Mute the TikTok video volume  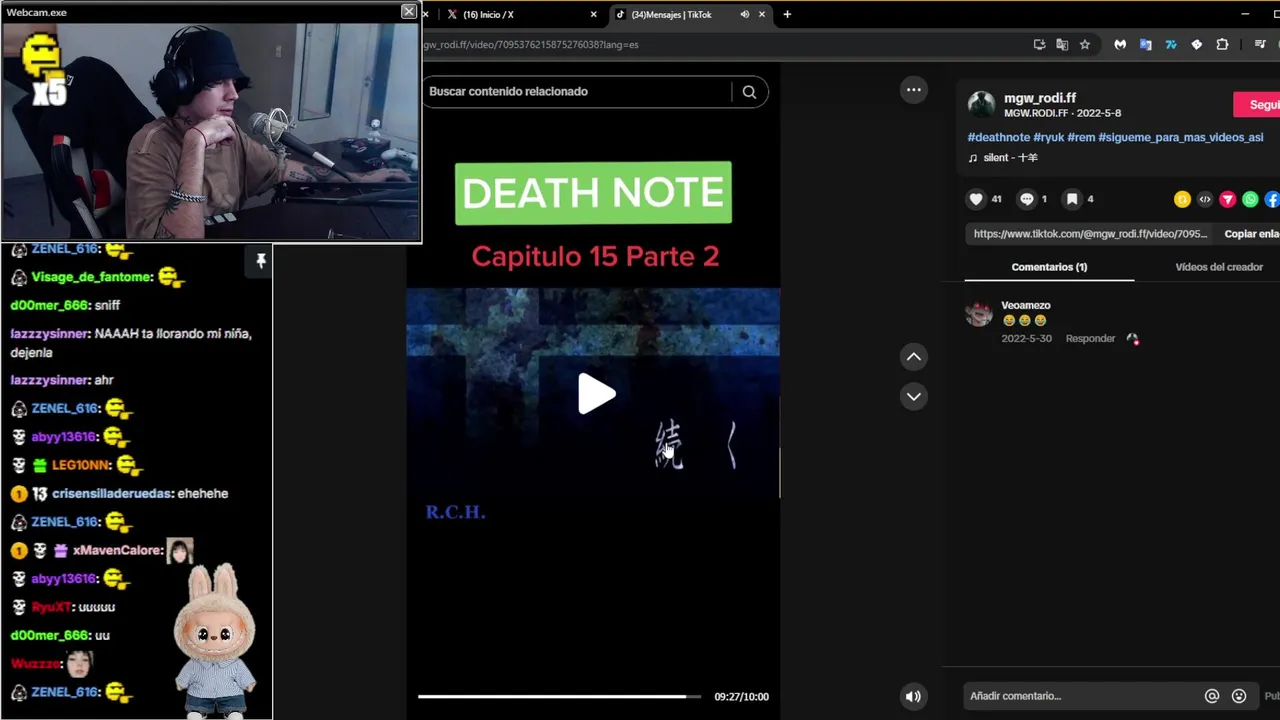[913, 697]
